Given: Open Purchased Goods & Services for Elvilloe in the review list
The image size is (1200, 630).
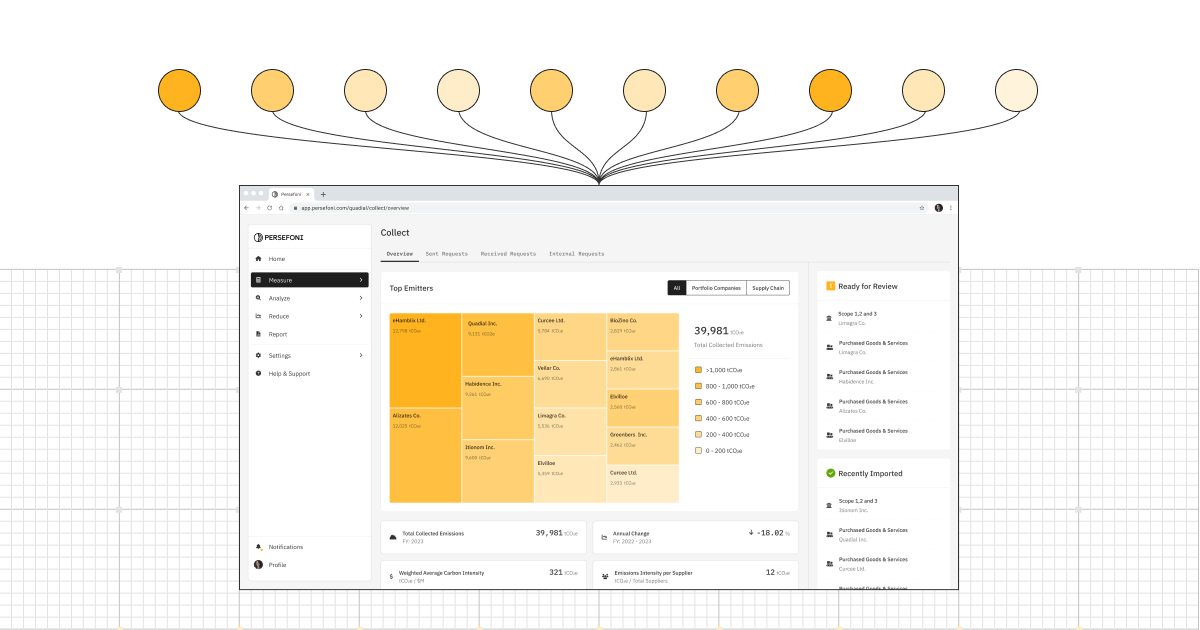Looking at the screenshot, I should coord(883,435).
